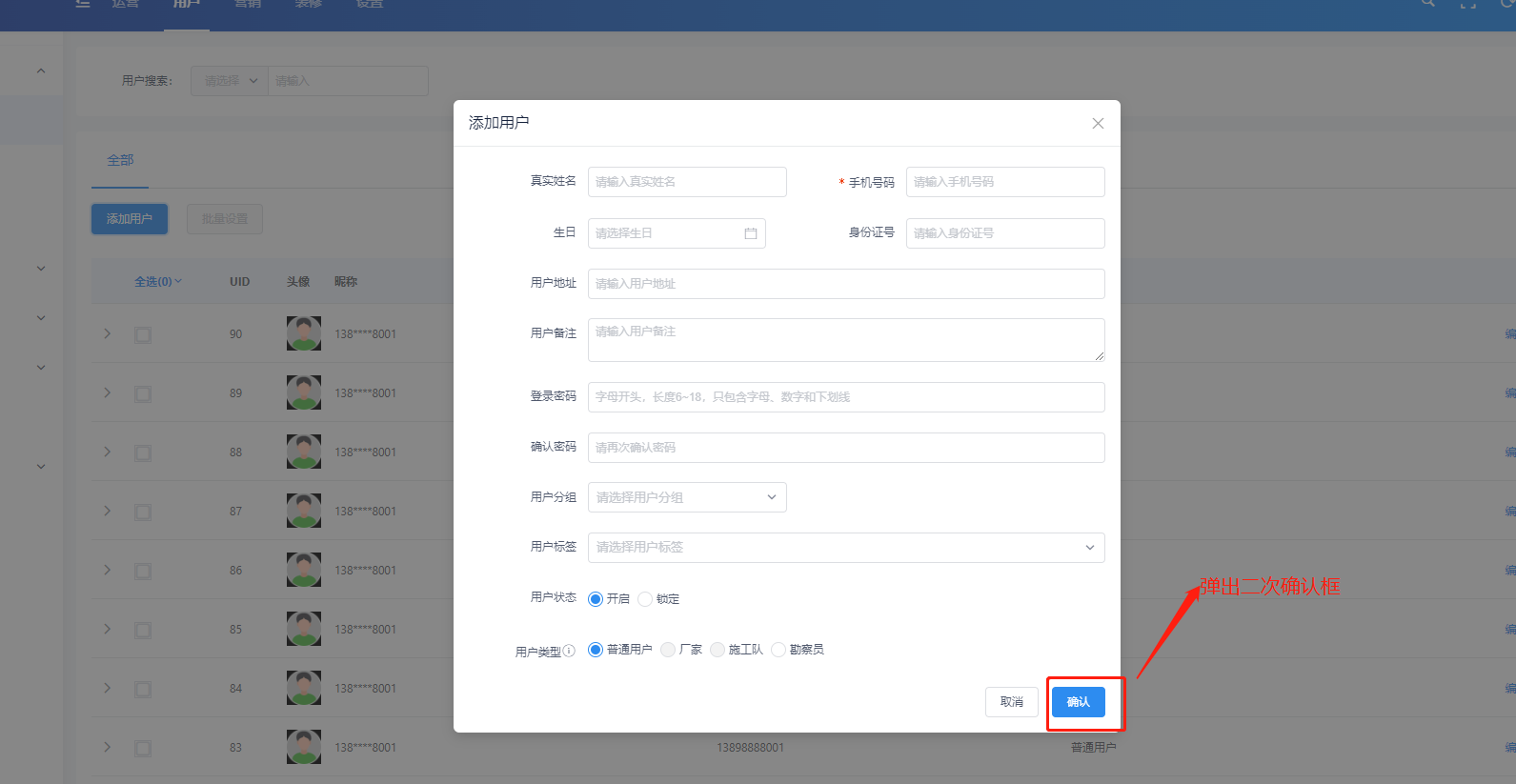Select the 锁定 user status radio
Screen dimensions: 1516x784
(645, 599)
